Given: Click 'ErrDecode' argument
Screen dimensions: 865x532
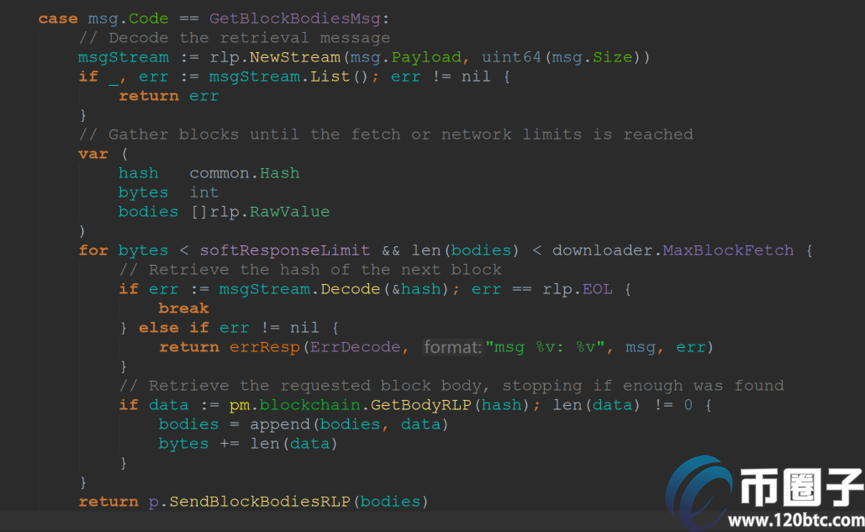Looking at the screenshot, I should pyautogui.click(x=355, y=347).
